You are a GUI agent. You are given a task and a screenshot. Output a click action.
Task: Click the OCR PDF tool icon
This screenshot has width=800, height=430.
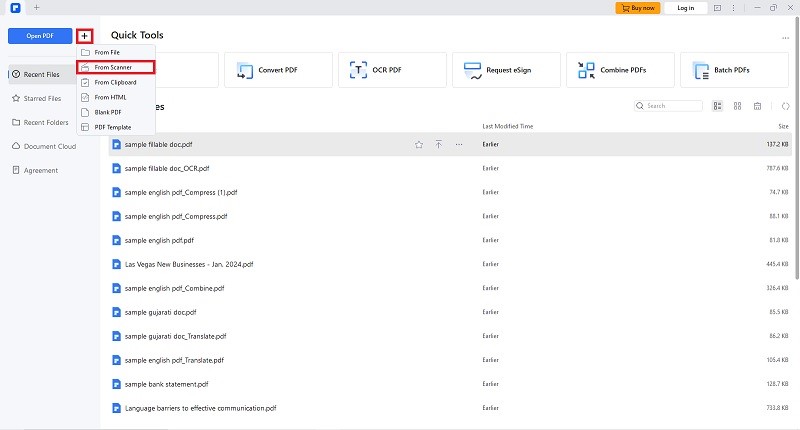coord(358,70)
